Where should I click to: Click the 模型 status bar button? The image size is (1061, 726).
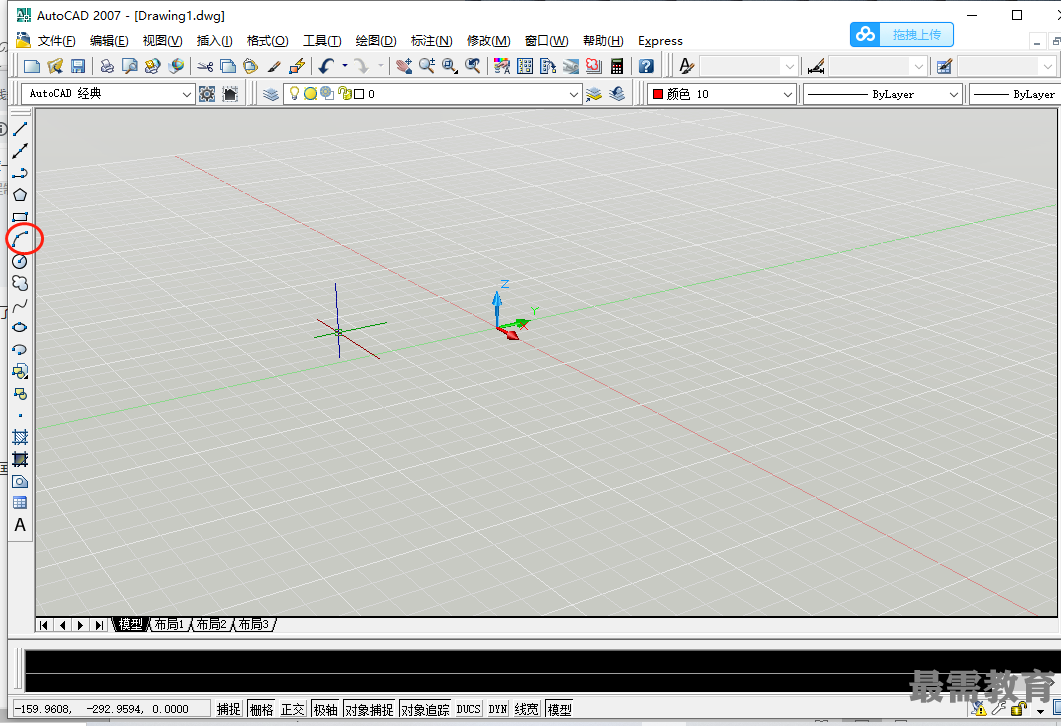(559, 709)
